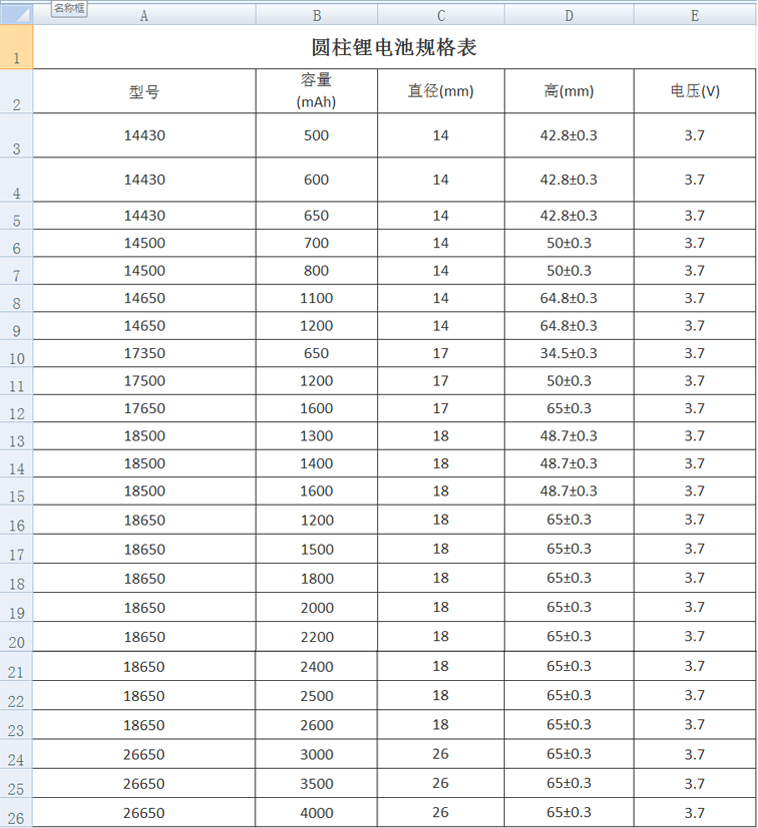Viewport: 758px width, 828px height.
Task: Click capacity cell 1100
Action: [316, 298]
